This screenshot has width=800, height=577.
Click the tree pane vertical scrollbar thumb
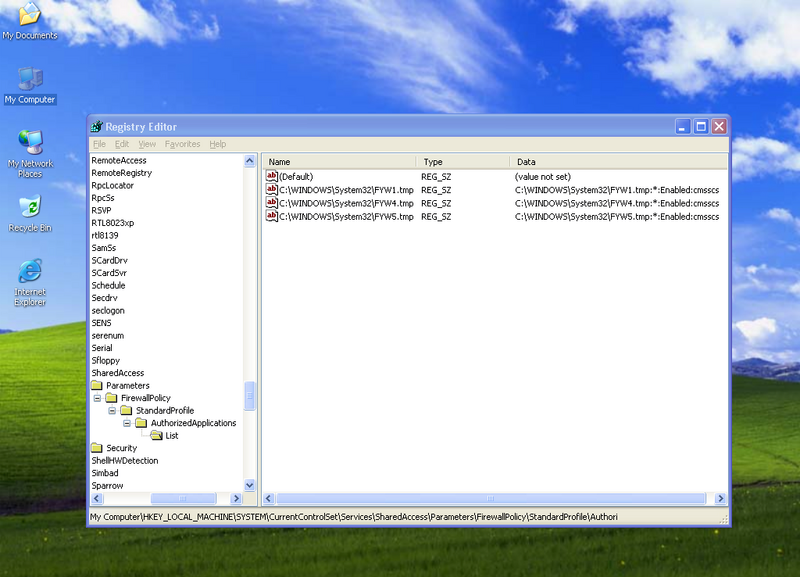[249, 396]
